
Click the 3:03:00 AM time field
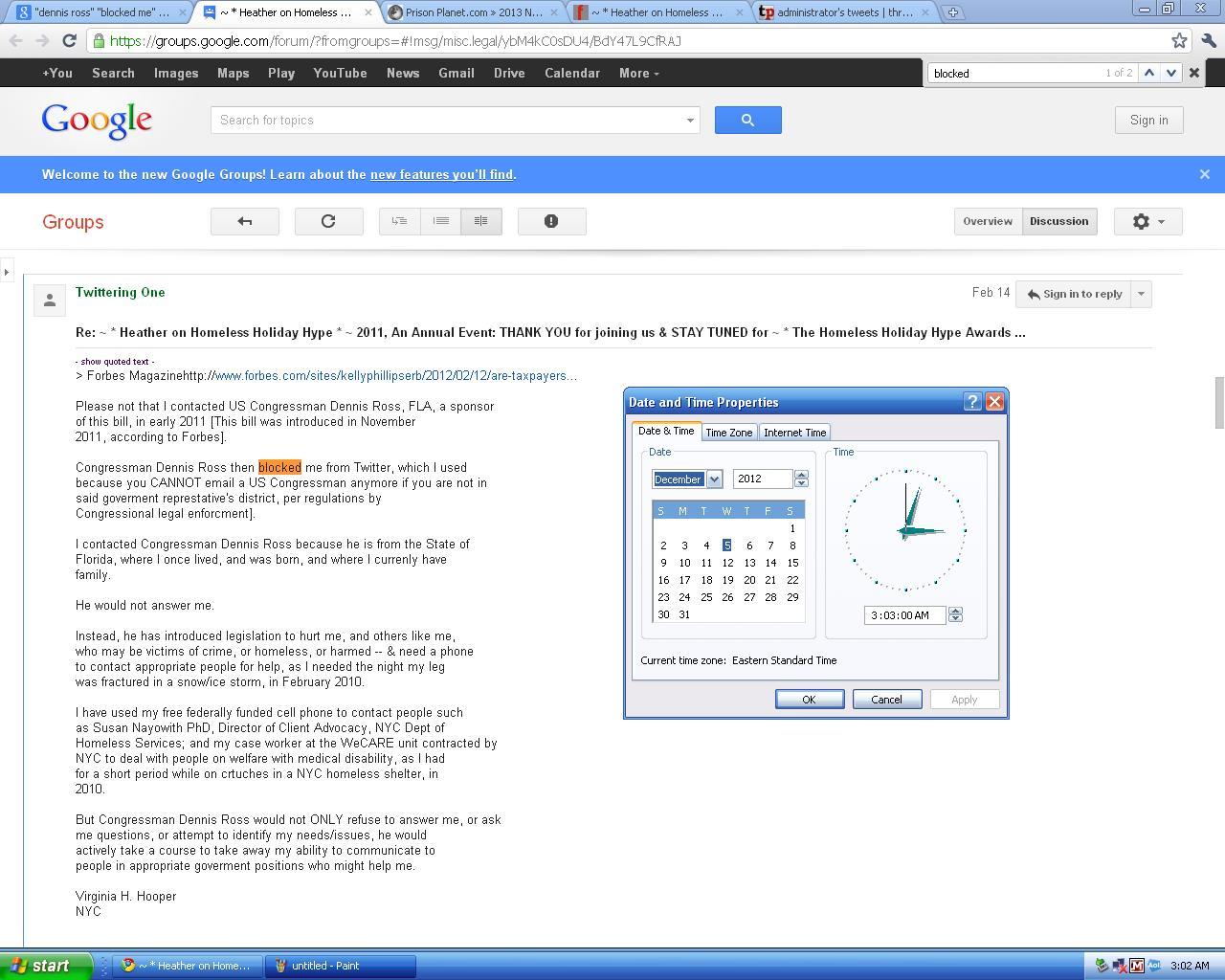[904, 615]
